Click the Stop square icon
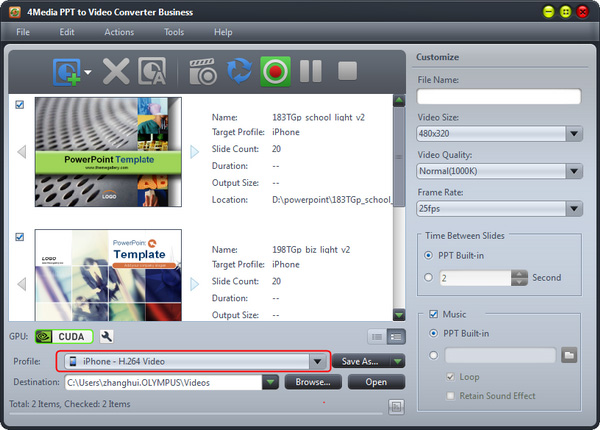 (x=347, y=71)
